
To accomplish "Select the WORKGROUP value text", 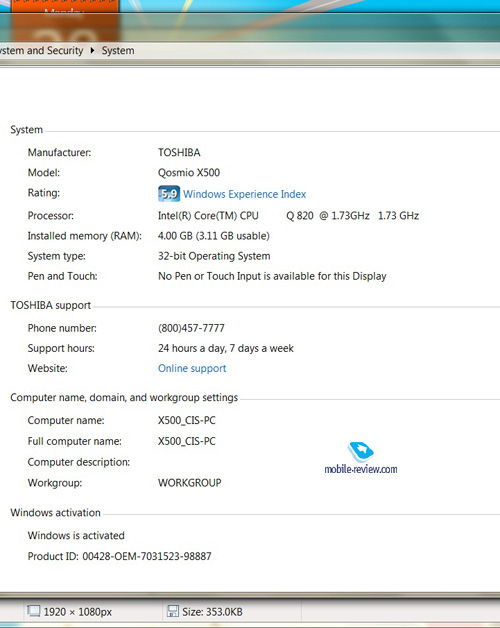I will [x=190, y=483].
